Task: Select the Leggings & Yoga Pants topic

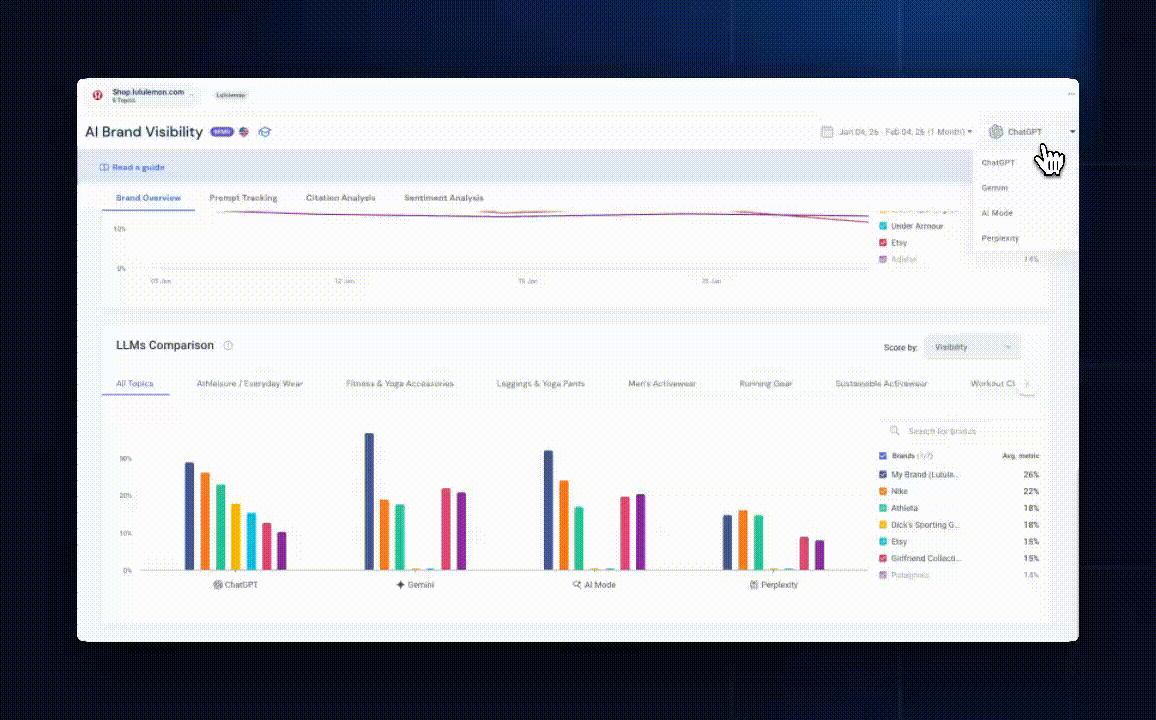Action: pyautogui.click(x=540, y=384)
